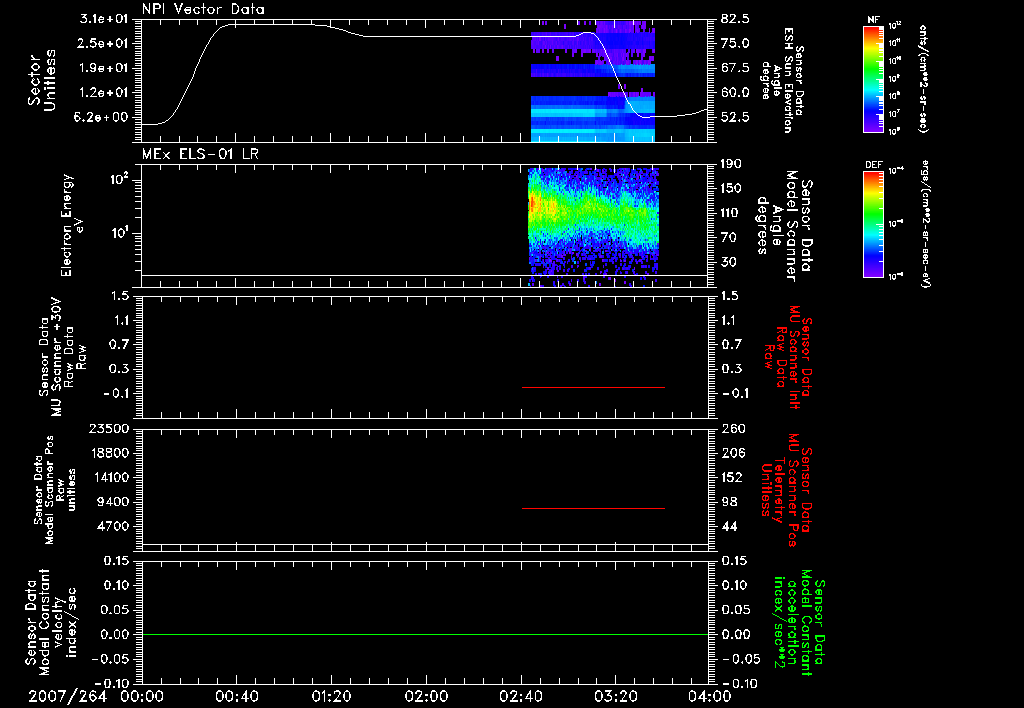Click the NF color bar legend
Image resolution: width=1024 pixels, height=708 pixels.
tap(874, 79)
